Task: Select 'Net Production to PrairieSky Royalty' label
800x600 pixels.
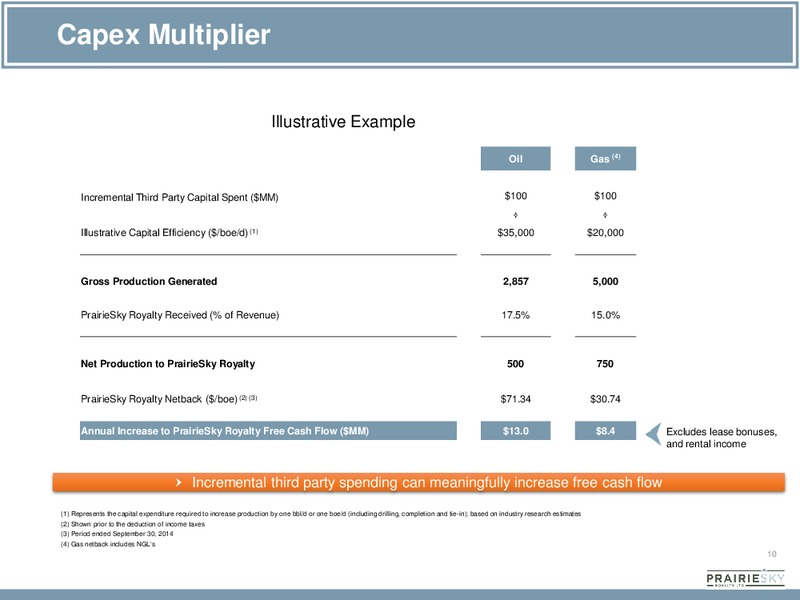Action: 168,364
